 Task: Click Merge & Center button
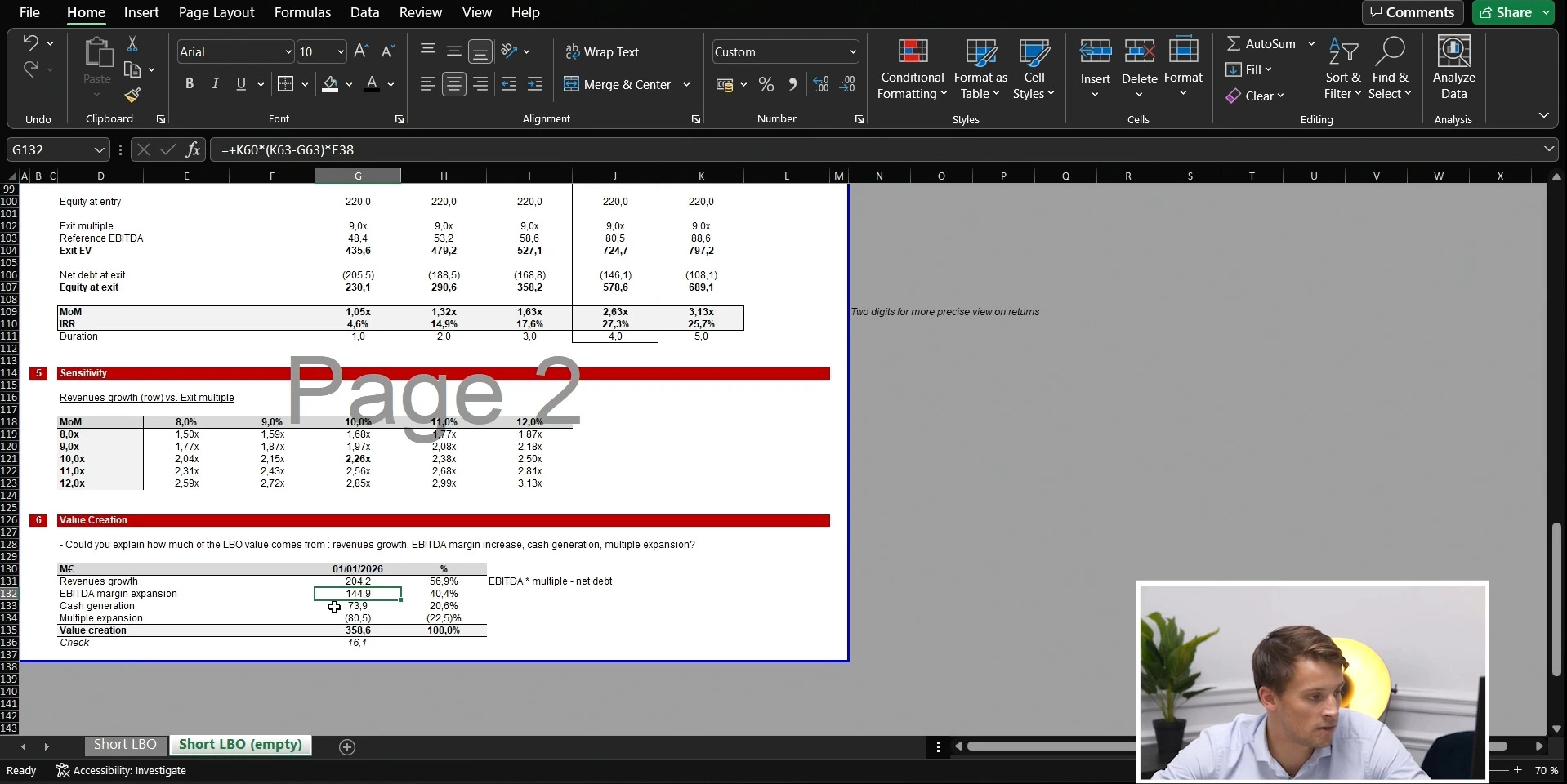click(x=618, y=84)
